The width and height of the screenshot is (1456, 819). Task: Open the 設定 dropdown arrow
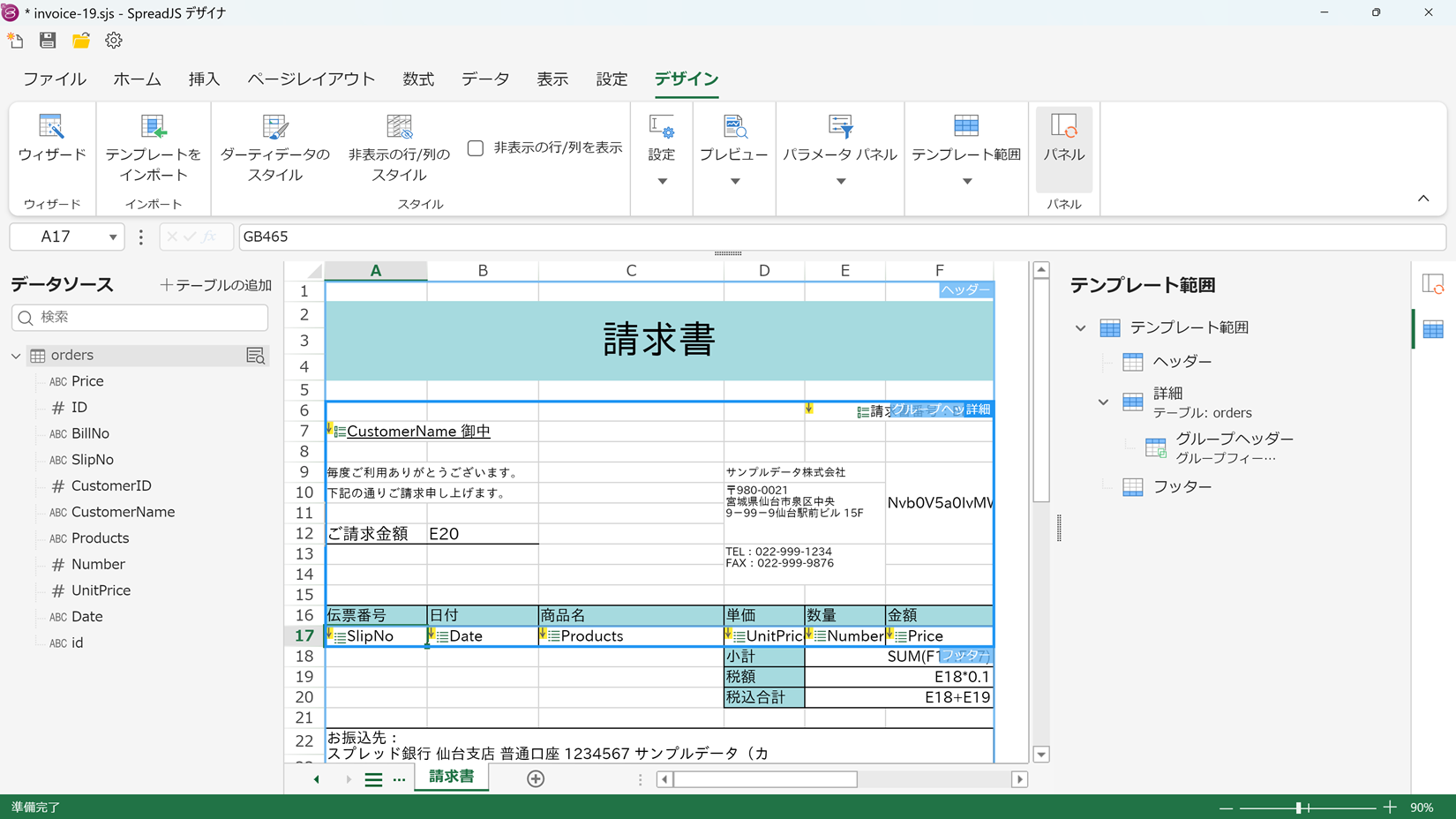[662, 181]
